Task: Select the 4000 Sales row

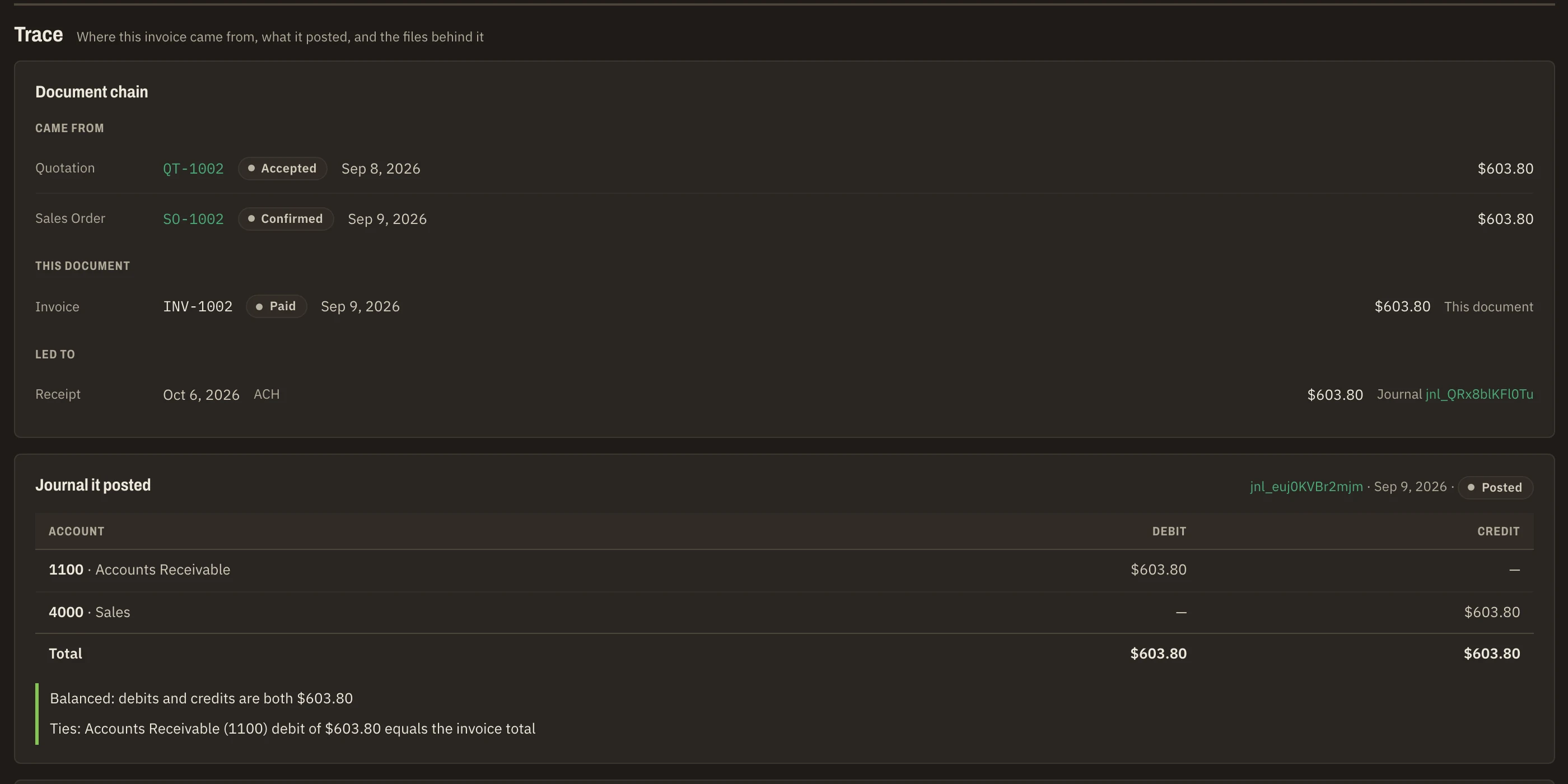Action: click(x=784, y=612)
